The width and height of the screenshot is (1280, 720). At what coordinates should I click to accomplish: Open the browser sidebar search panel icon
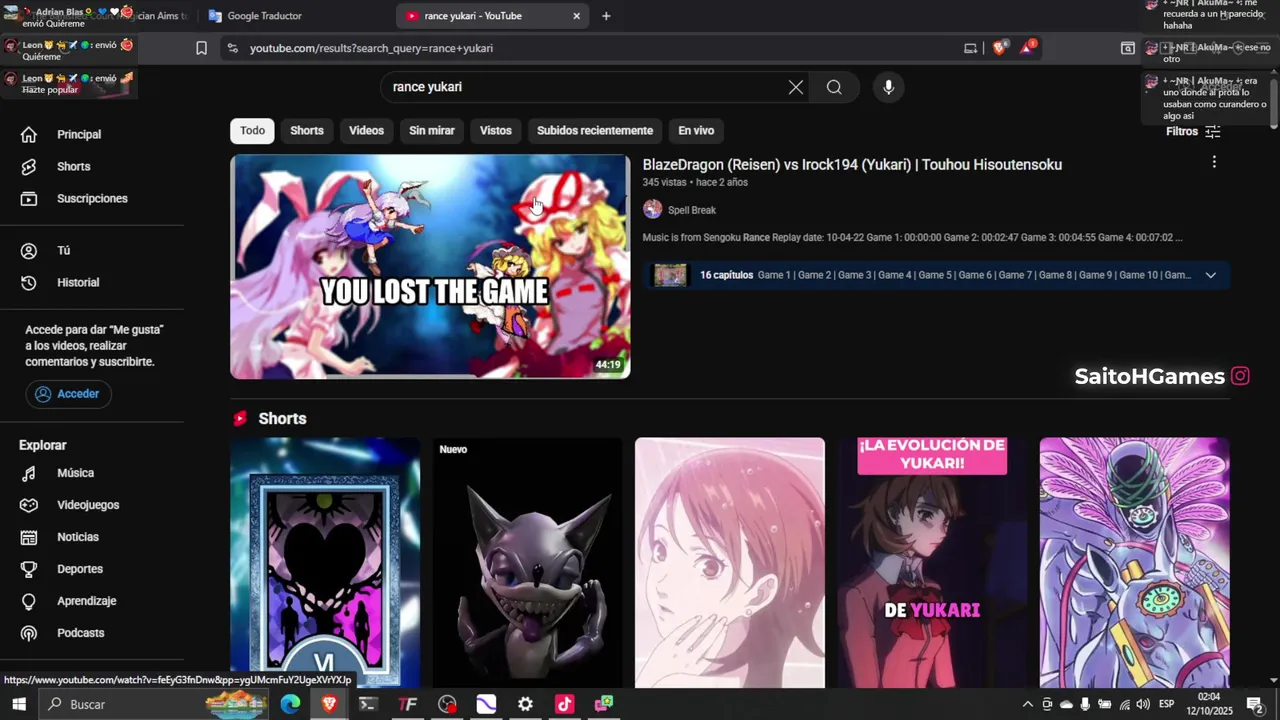click(x=1128, y=48)
